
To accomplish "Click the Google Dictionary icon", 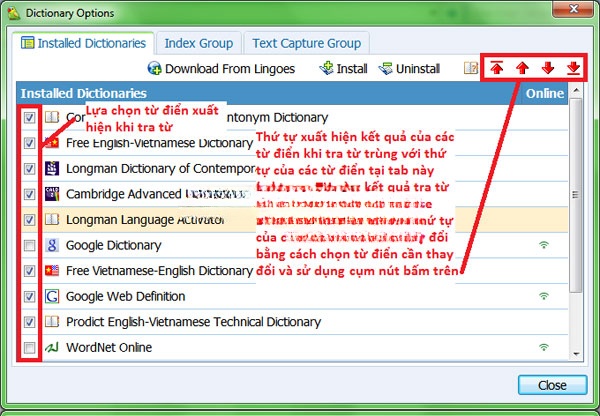I will 52,245.
